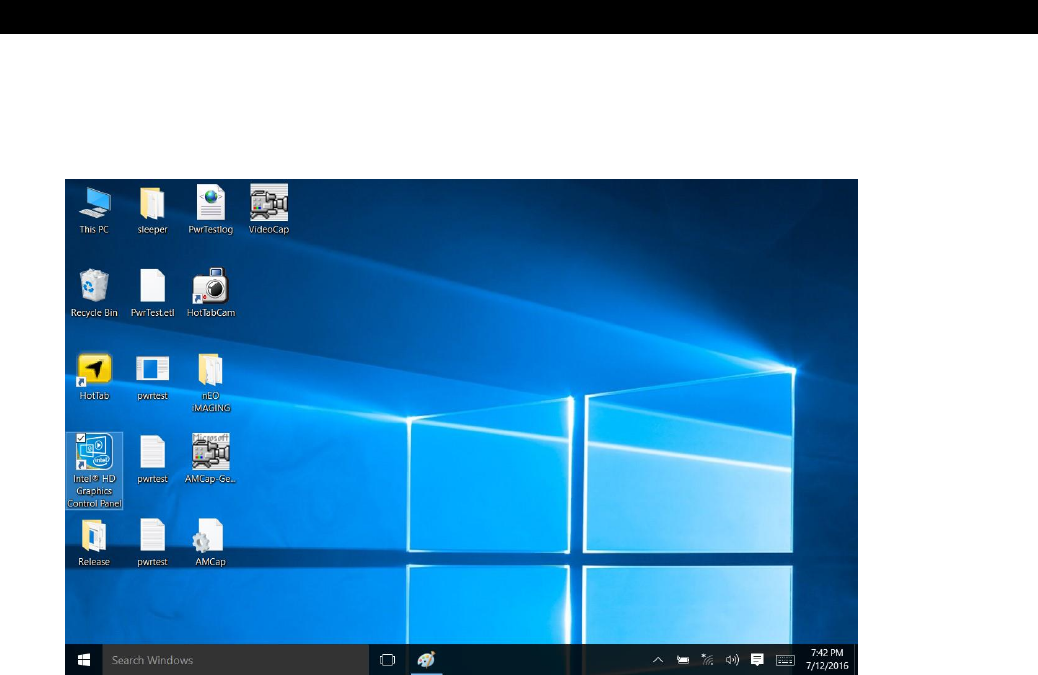Select the PwrTestlog desktop file

(210, 203)
